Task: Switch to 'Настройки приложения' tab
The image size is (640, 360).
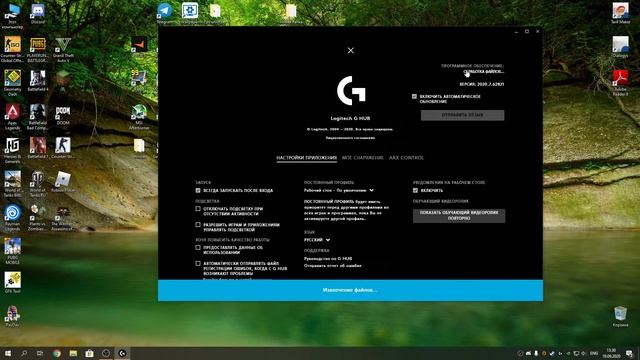Action: tap(307, 158)
